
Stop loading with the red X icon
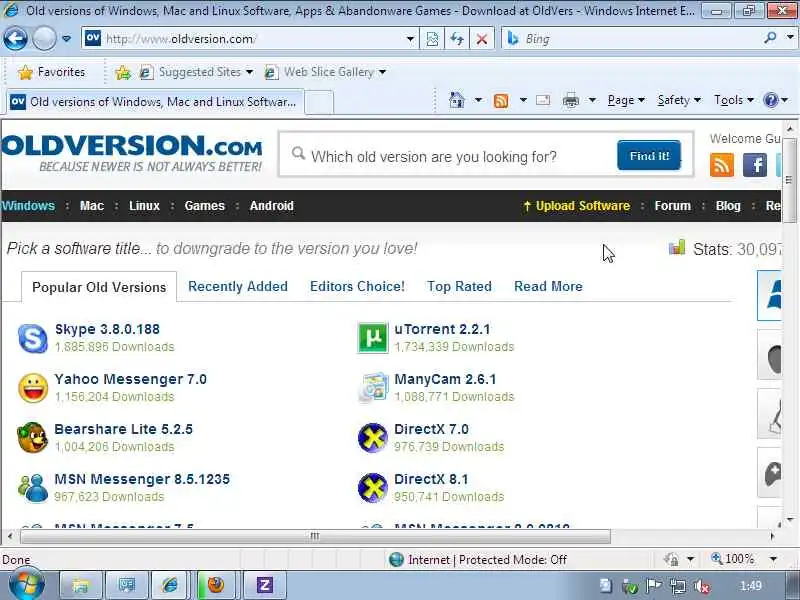(x=481, y=39)
